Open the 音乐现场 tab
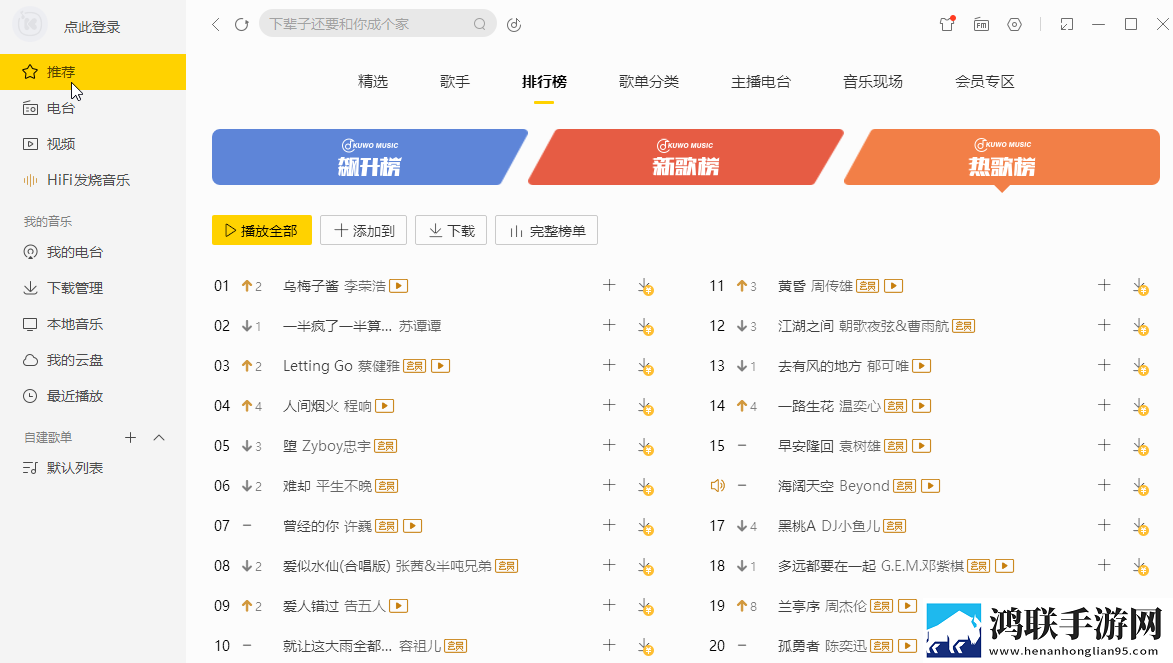The image size is (1173, 663). coord(872,82)
